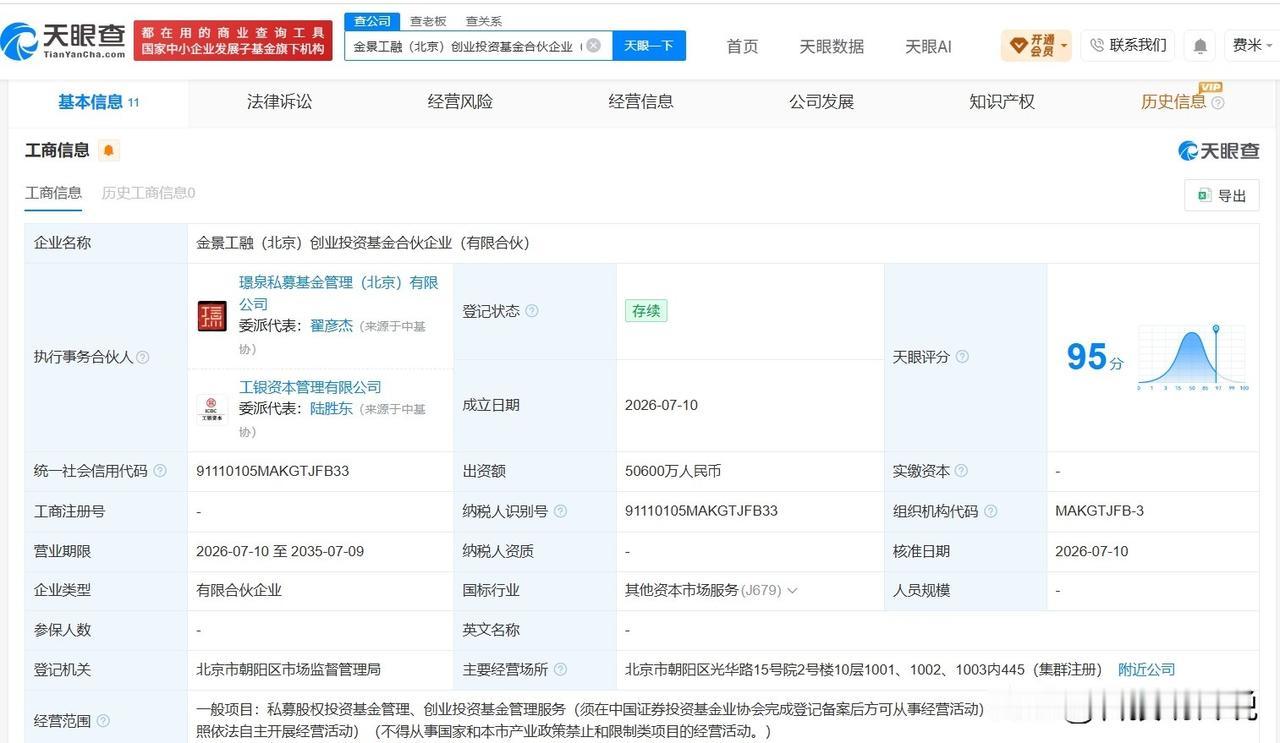Click the help icon next to 经营范围
Screen dimensions: 1280x743
[x=103, y=721]
